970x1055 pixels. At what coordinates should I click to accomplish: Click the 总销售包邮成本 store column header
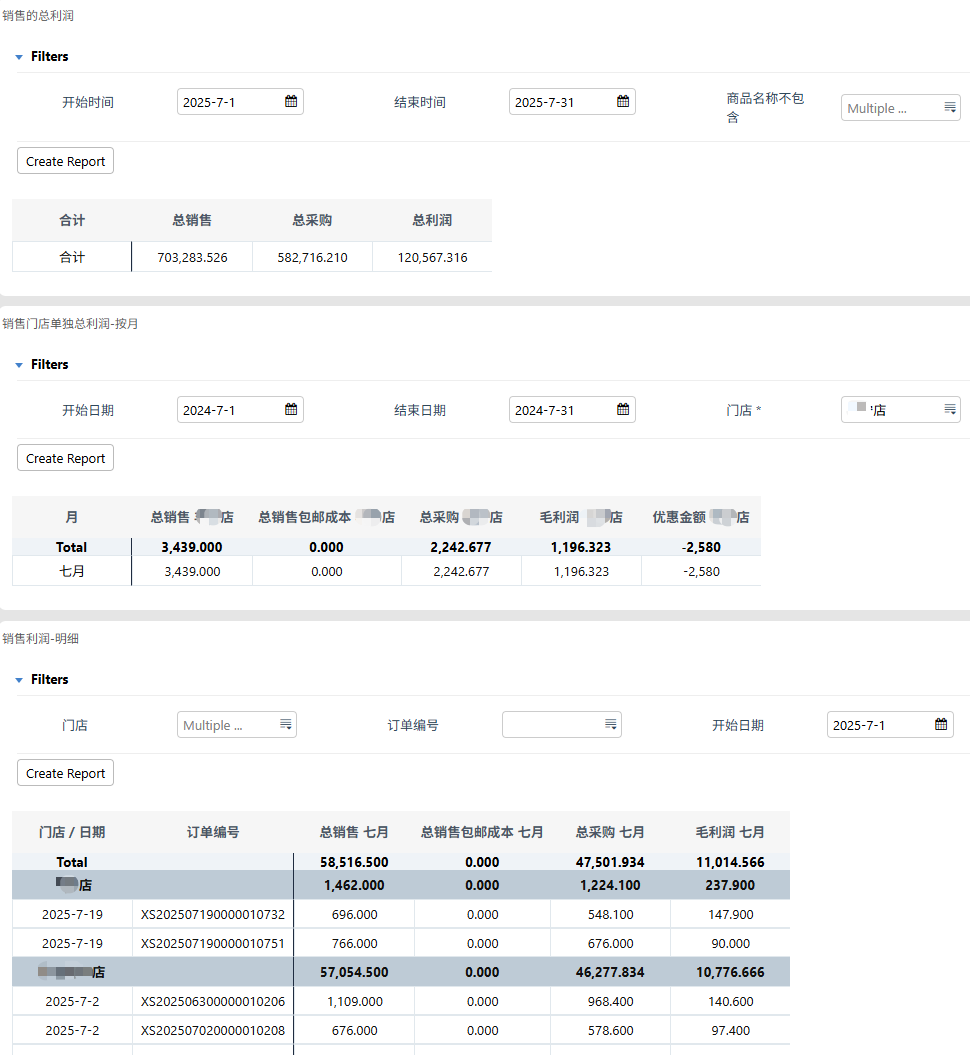(326, 517)
